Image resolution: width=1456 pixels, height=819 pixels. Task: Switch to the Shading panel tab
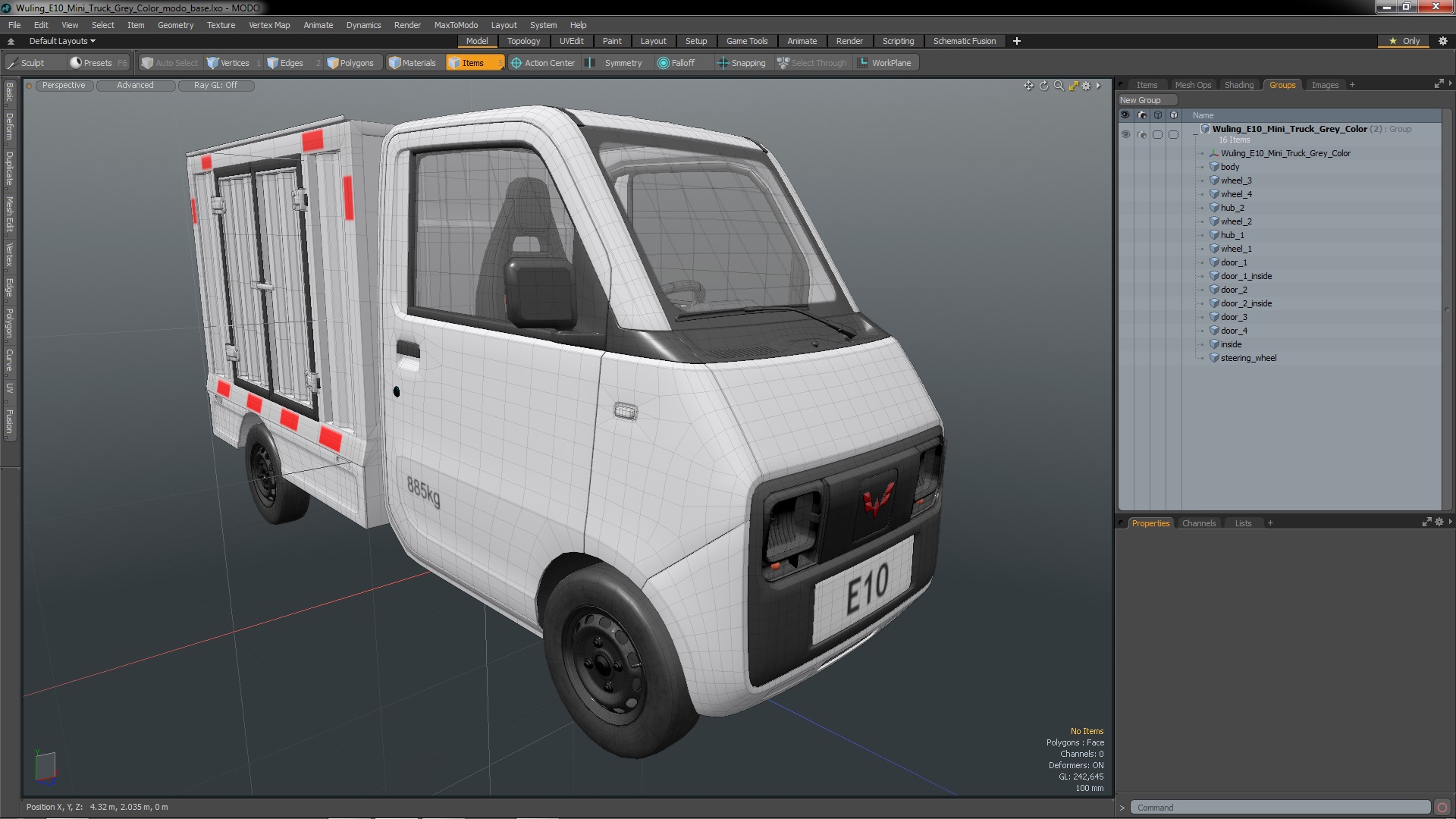pos(1238,85)
